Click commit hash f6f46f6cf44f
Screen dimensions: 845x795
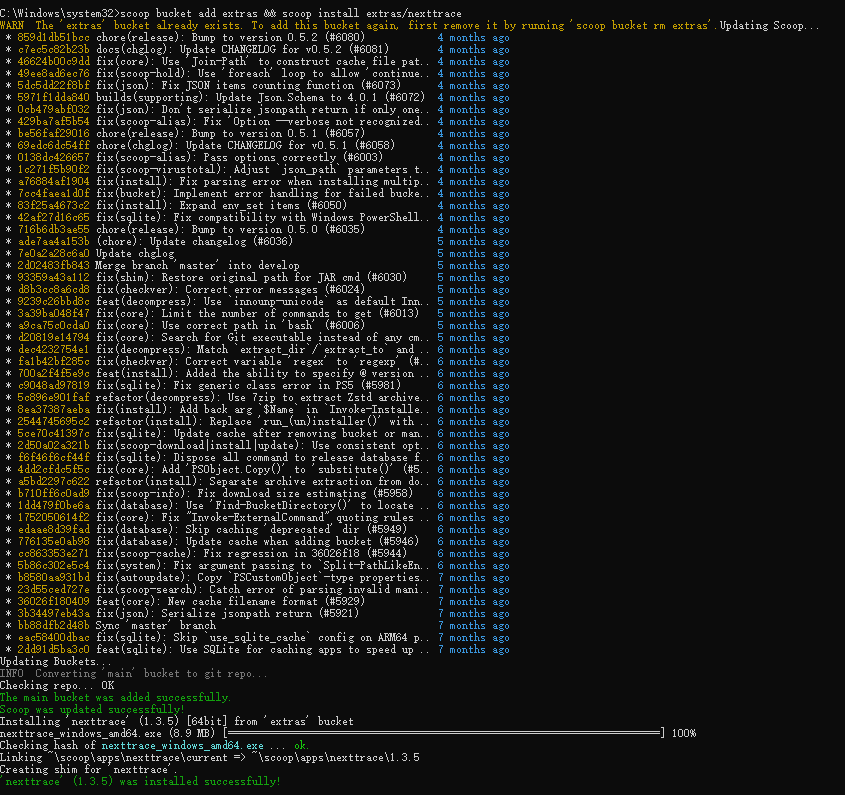pos(53,458)
